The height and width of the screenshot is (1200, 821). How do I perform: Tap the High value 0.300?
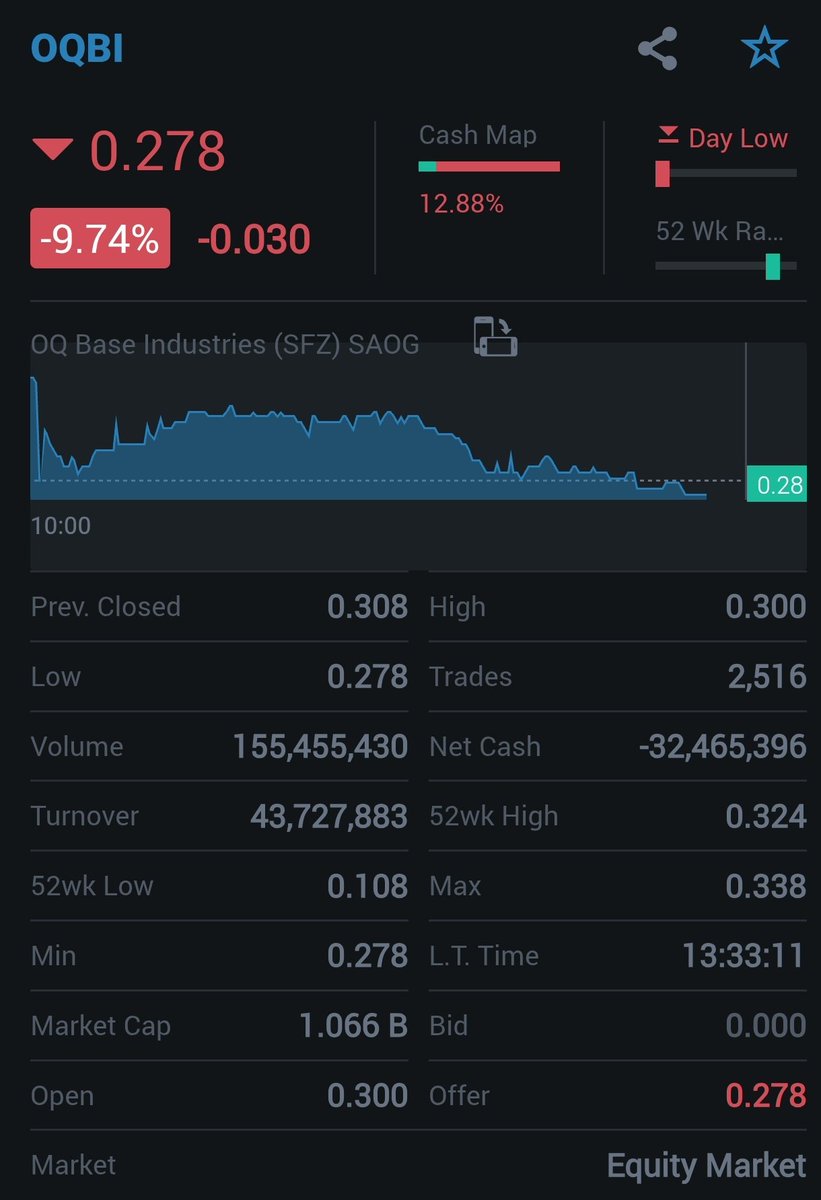coord(766,607)
